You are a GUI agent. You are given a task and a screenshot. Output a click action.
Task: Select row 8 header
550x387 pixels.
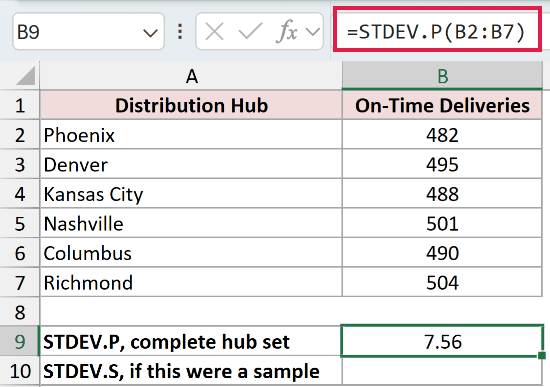pos(20,312)
